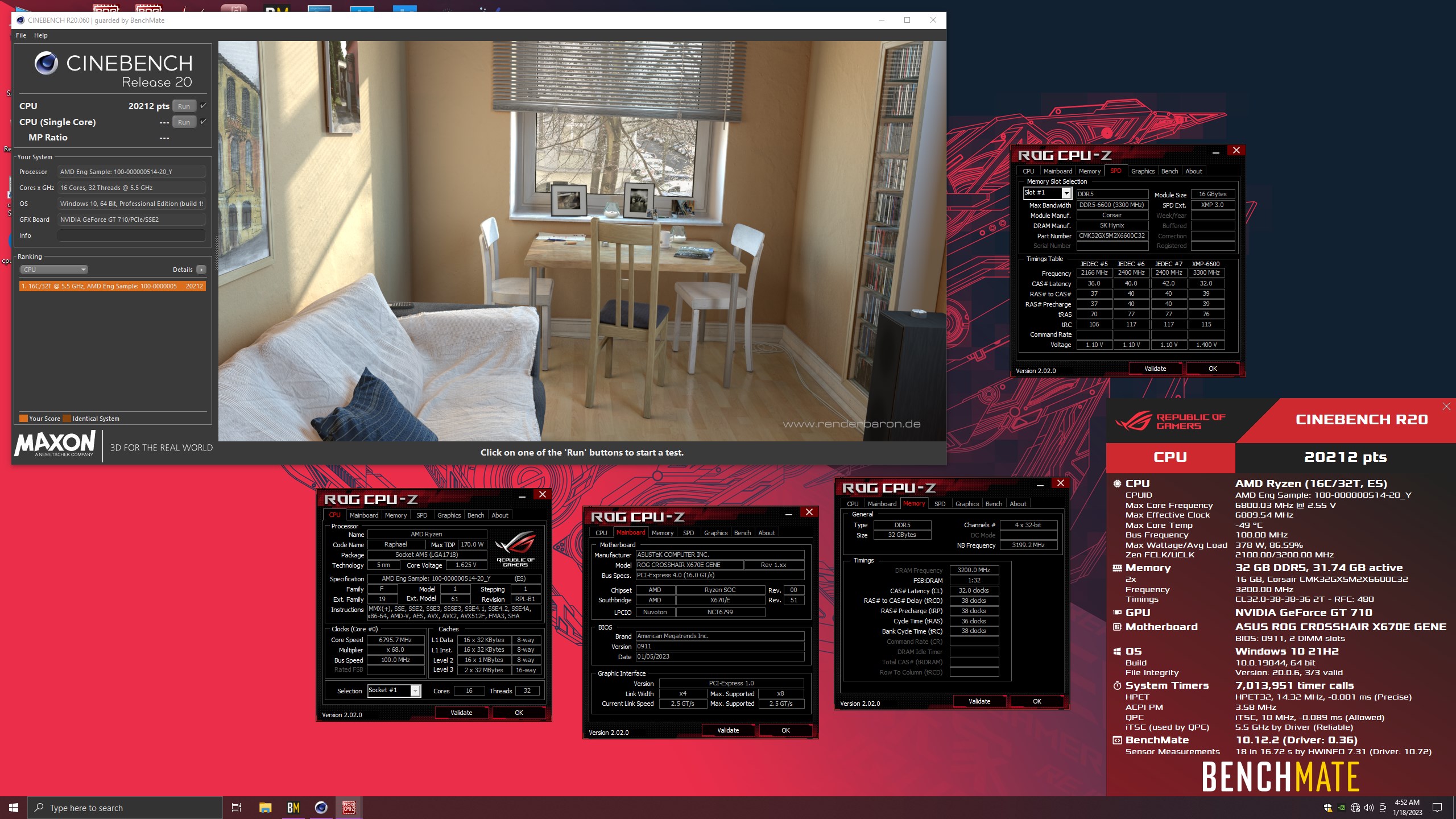1456x819 pixels.
Task: Click the Processor field 'AMD Eng Sample: 100-000000514-20_Y'
Action: [131, 172]
